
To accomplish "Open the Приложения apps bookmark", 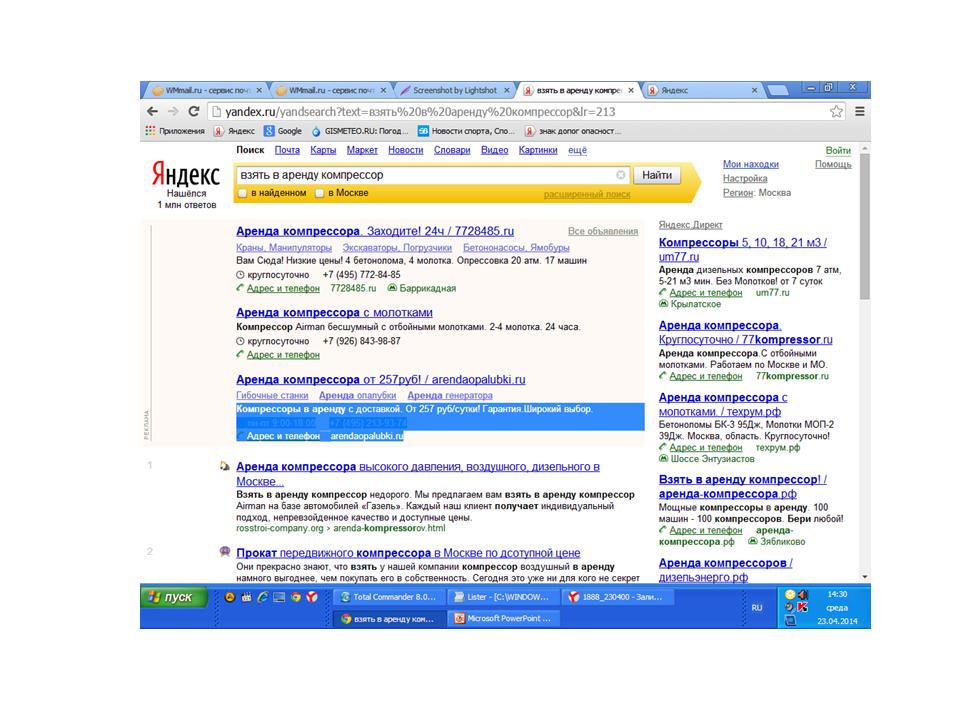I will point(175,131).
